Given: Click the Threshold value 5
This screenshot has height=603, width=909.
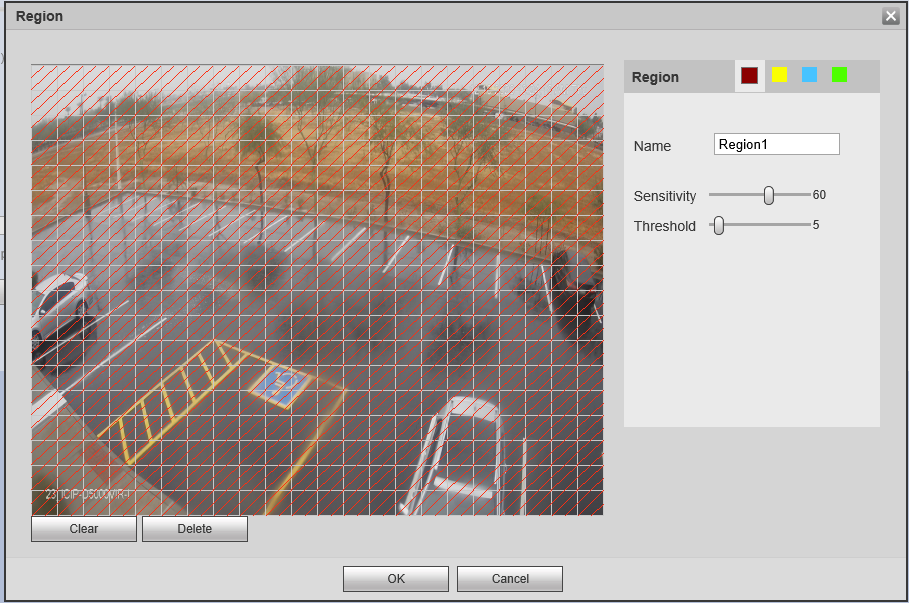Looking at the screenshot, I should pos(816,225).
